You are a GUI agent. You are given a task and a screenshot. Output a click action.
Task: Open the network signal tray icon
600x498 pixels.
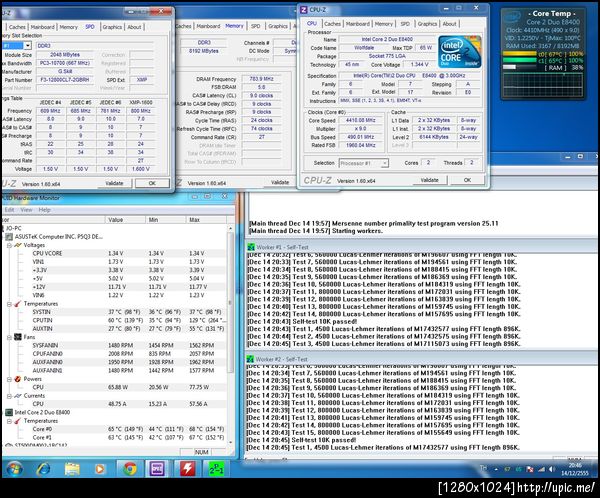pyautogui.click(x=541, y=469)
